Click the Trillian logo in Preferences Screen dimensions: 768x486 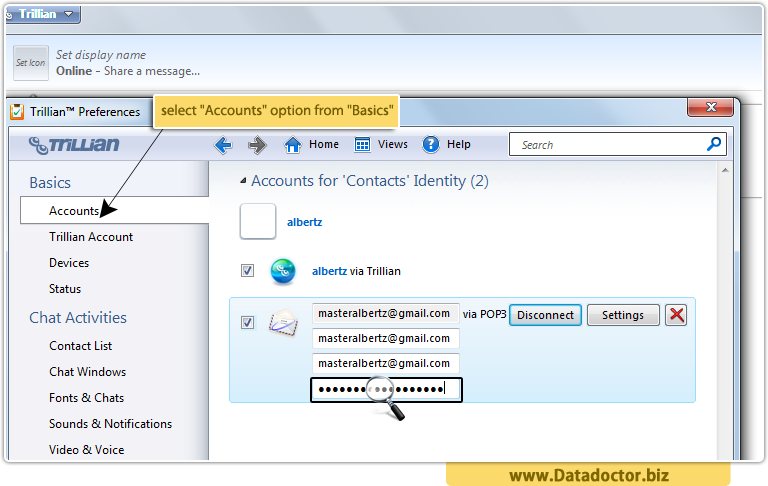click(74, 145)
